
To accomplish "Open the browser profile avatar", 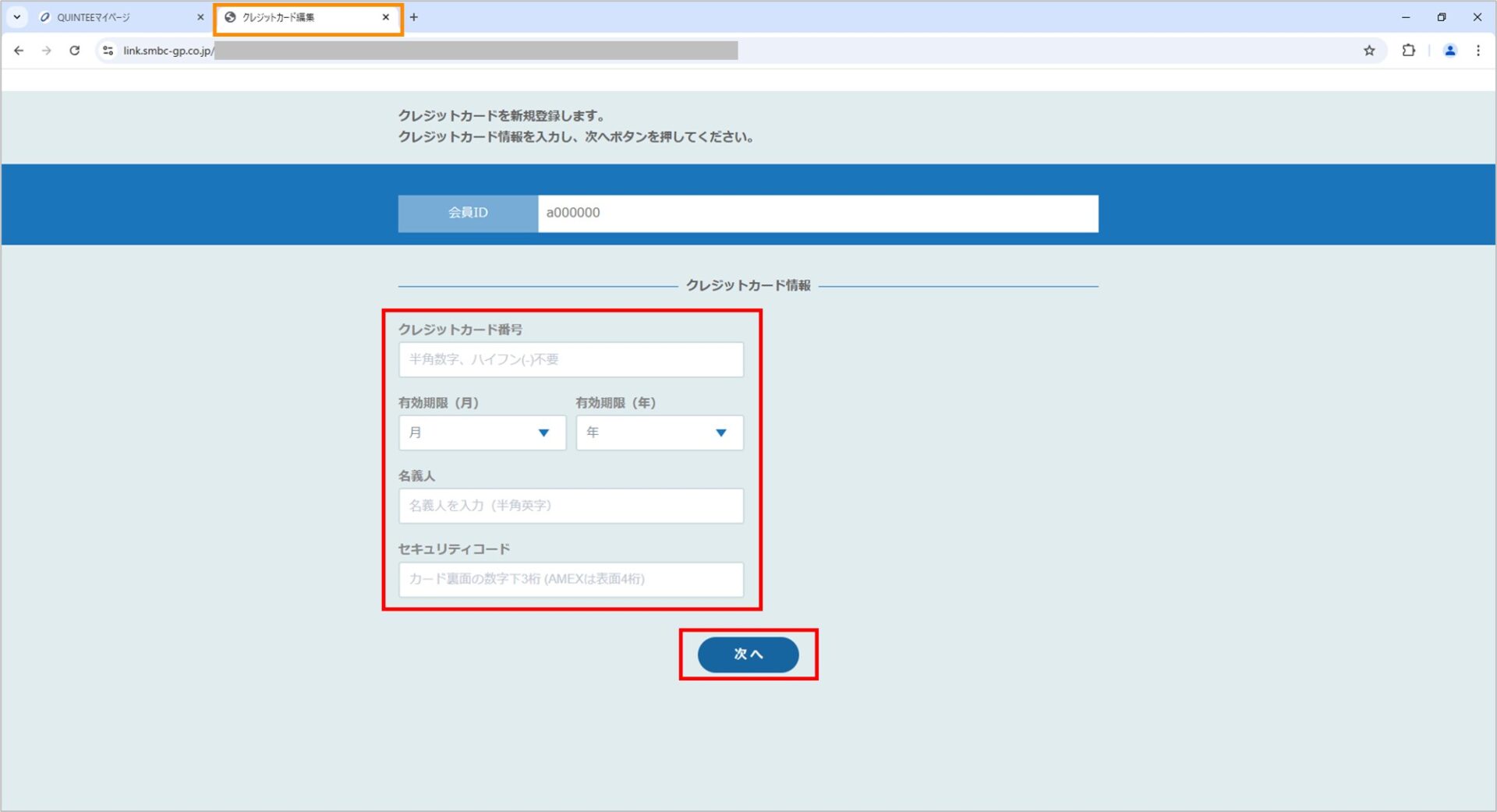I will tap(1449, 51).
